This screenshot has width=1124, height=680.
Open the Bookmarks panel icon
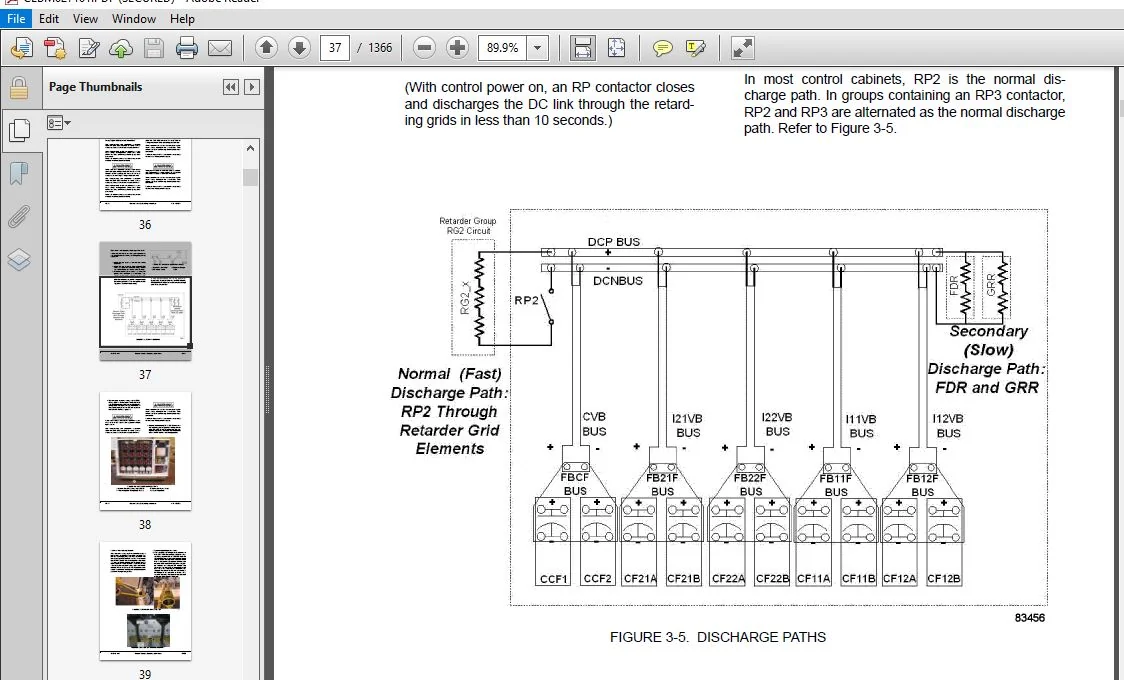point(19,173)
